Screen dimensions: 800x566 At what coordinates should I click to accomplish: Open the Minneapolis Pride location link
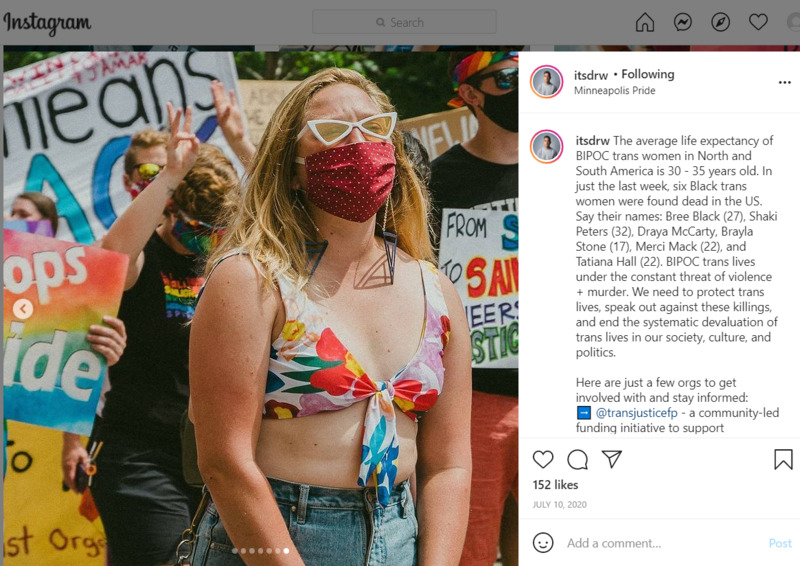coord(614,90)
